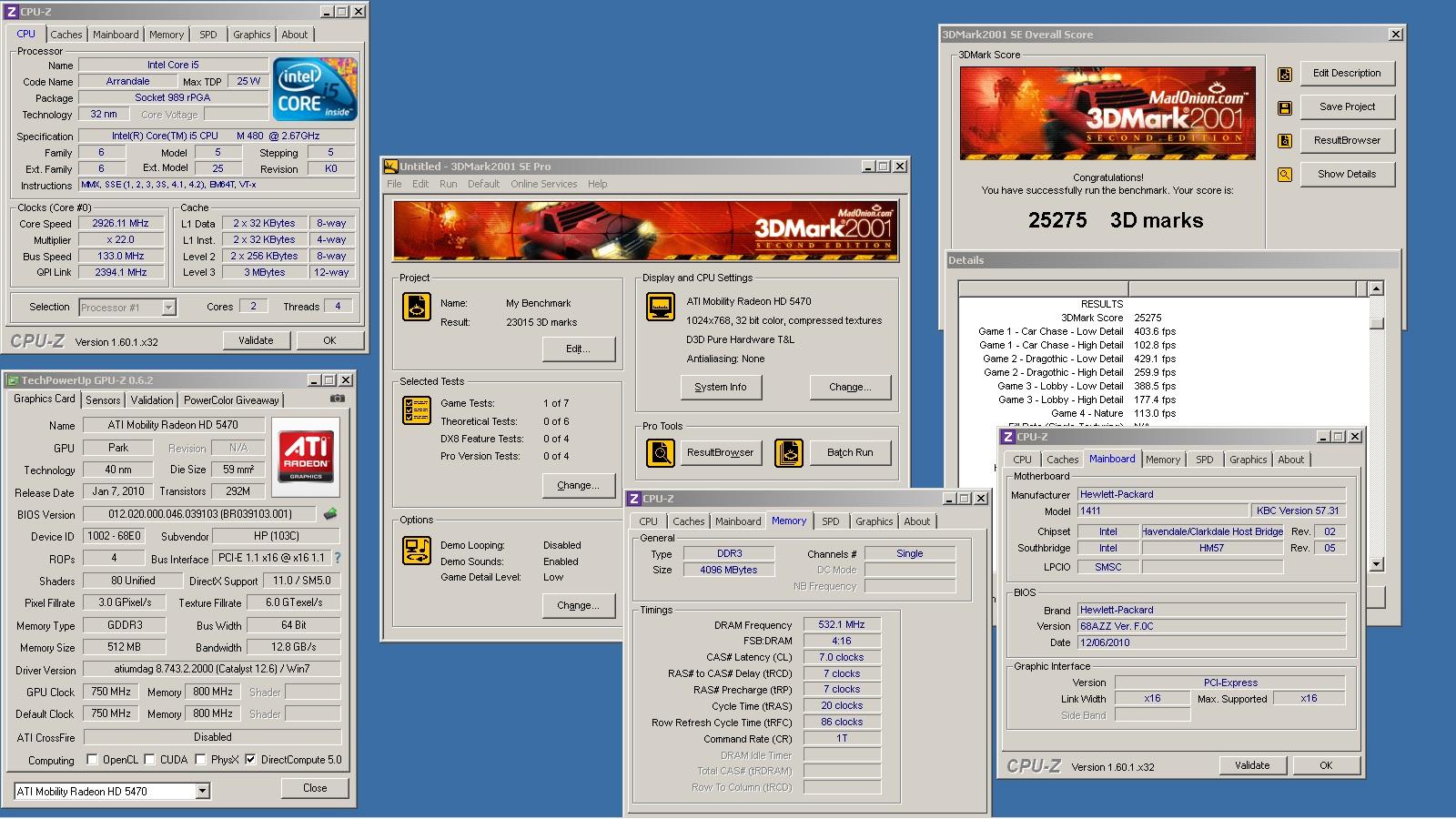The image size is (1456, 819).
Task: Click the Project benchmark icon in 3DMark2001
Action: [417, 307]
